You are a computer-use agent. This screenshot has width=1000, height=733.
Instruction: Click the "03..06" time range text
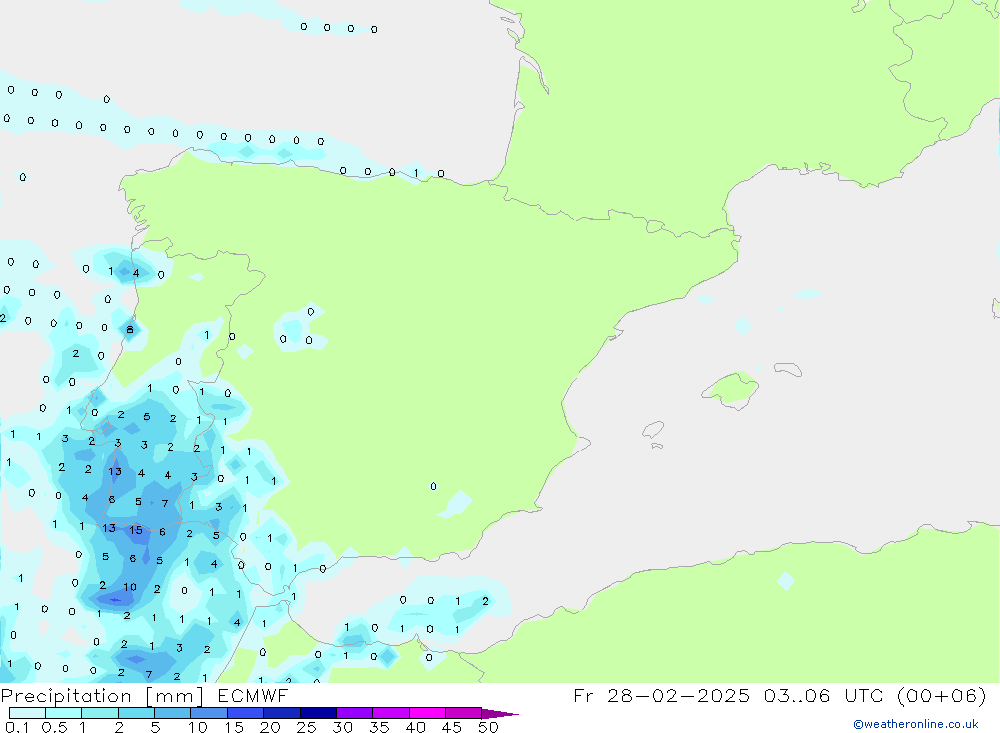coord(797,696)
